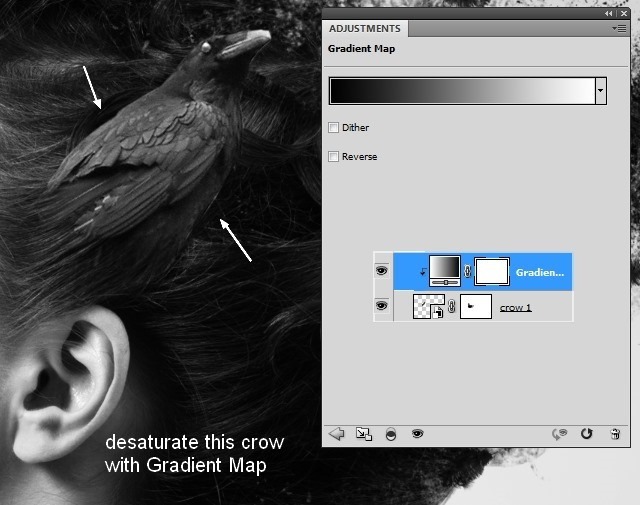Screen dimensions: 640x505
Task: Enable the Reverse checkbox
Action: (333, 156)
